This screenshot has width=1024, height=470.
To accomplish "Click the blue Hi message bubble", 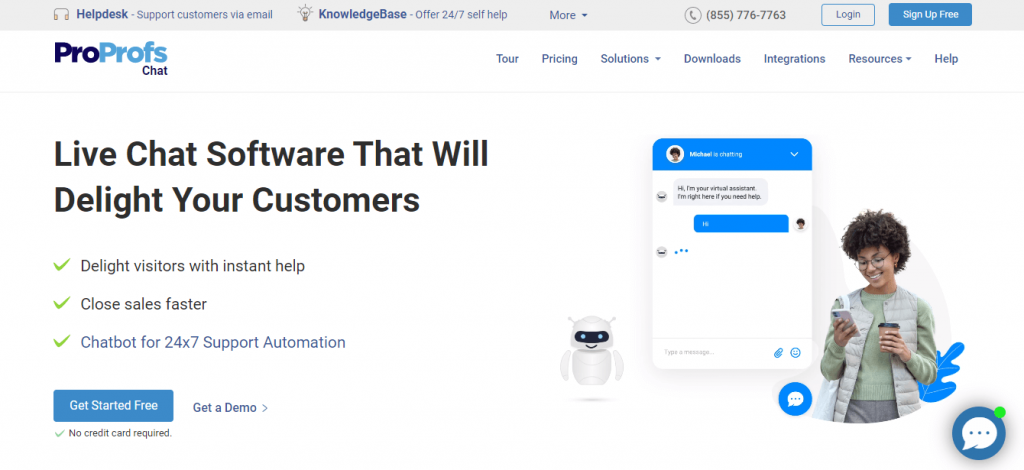I will coord(741,224).
